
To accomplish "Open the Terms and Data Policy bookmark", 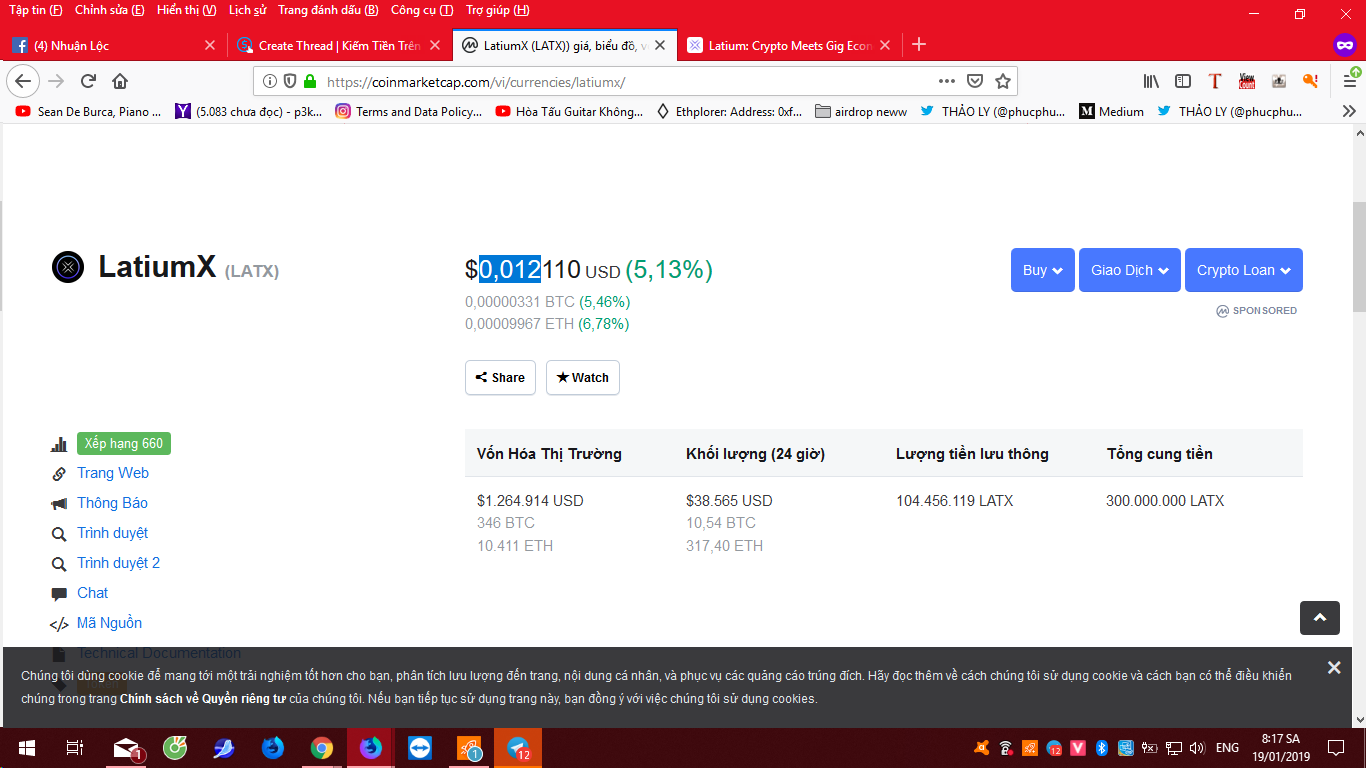I will coord(409,112).
